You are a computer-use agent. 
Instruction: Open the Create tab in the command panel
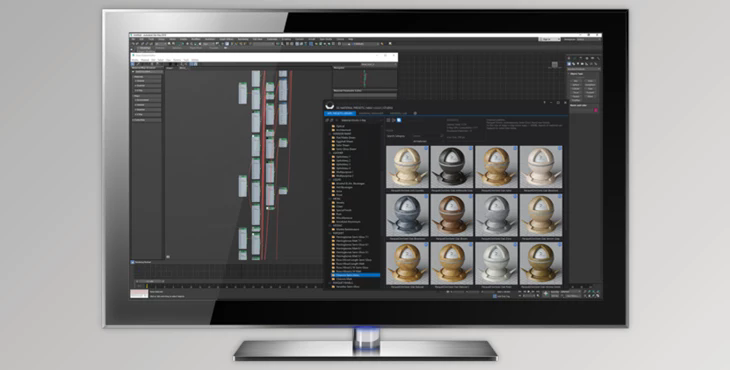tap(569, 58)
